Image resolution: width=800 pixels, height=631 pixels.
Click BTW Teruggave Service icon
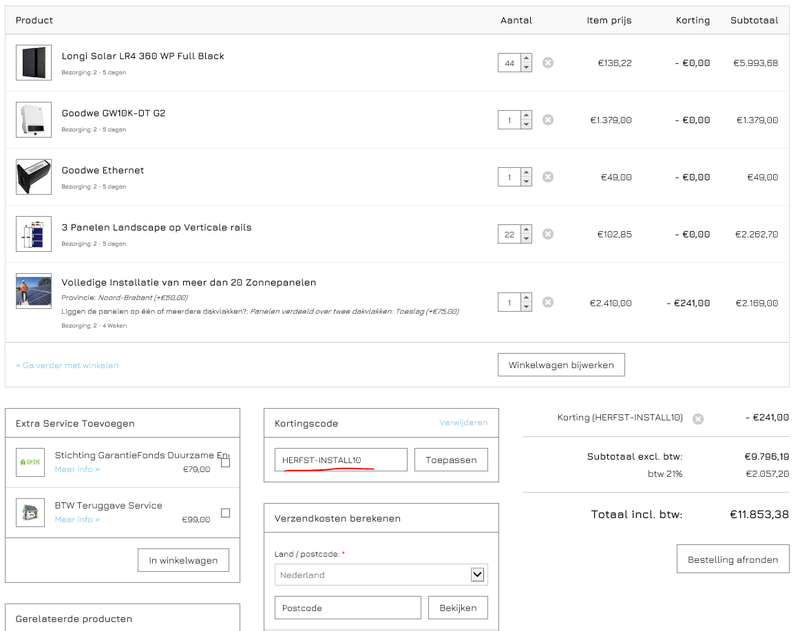pos(30,513)
